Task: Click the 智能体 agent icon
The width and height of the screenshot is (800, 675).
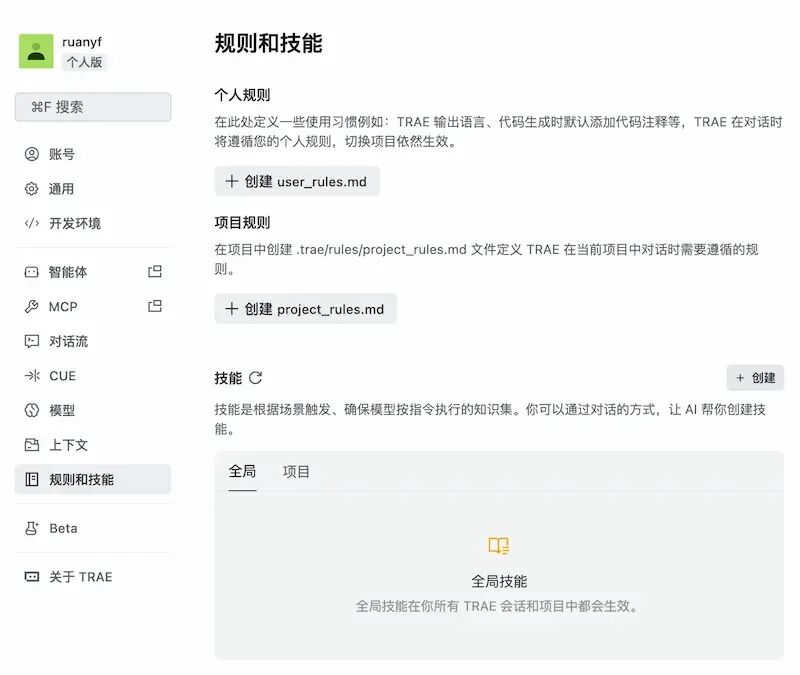Action: click(x=32, y=272)
